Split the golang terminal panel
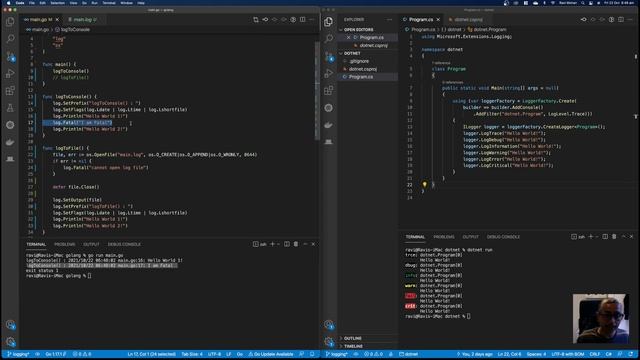This screenshot has width=640, height=360. point(287,244)
